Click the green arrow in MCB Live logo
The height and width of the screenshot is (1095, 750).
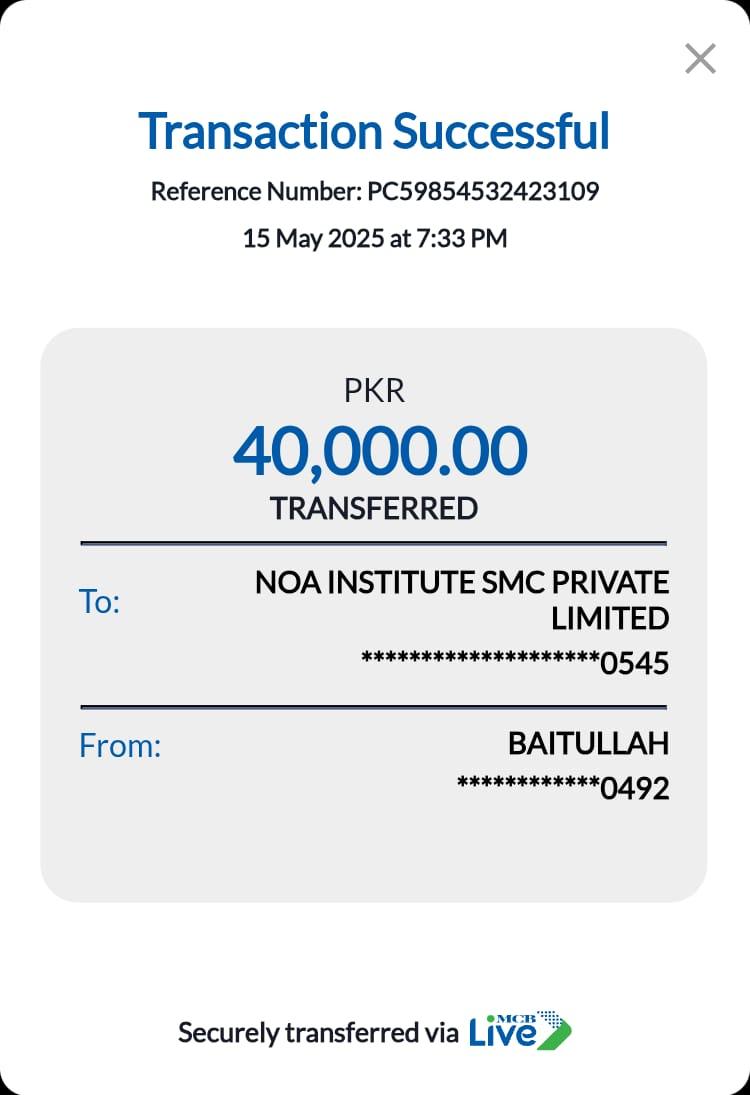[555, 1034]
